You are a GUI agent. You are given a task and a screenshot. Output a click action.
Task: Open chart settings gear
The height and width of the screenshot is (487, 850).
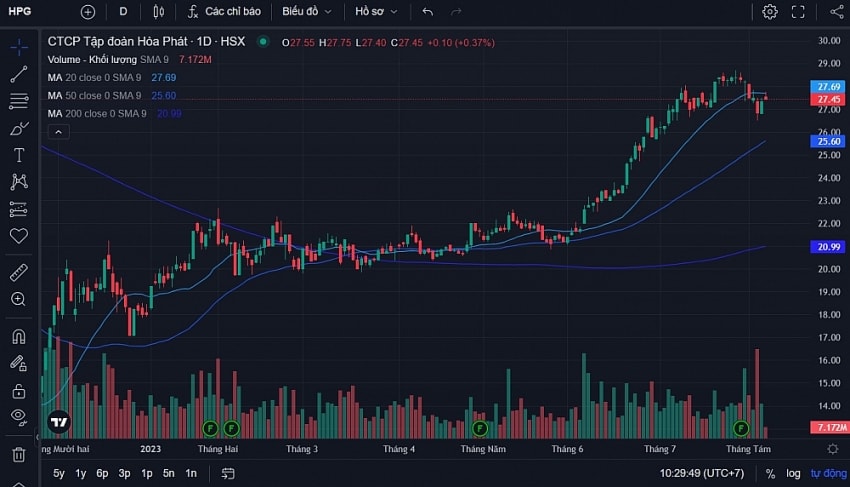click(x=770, y=12)
